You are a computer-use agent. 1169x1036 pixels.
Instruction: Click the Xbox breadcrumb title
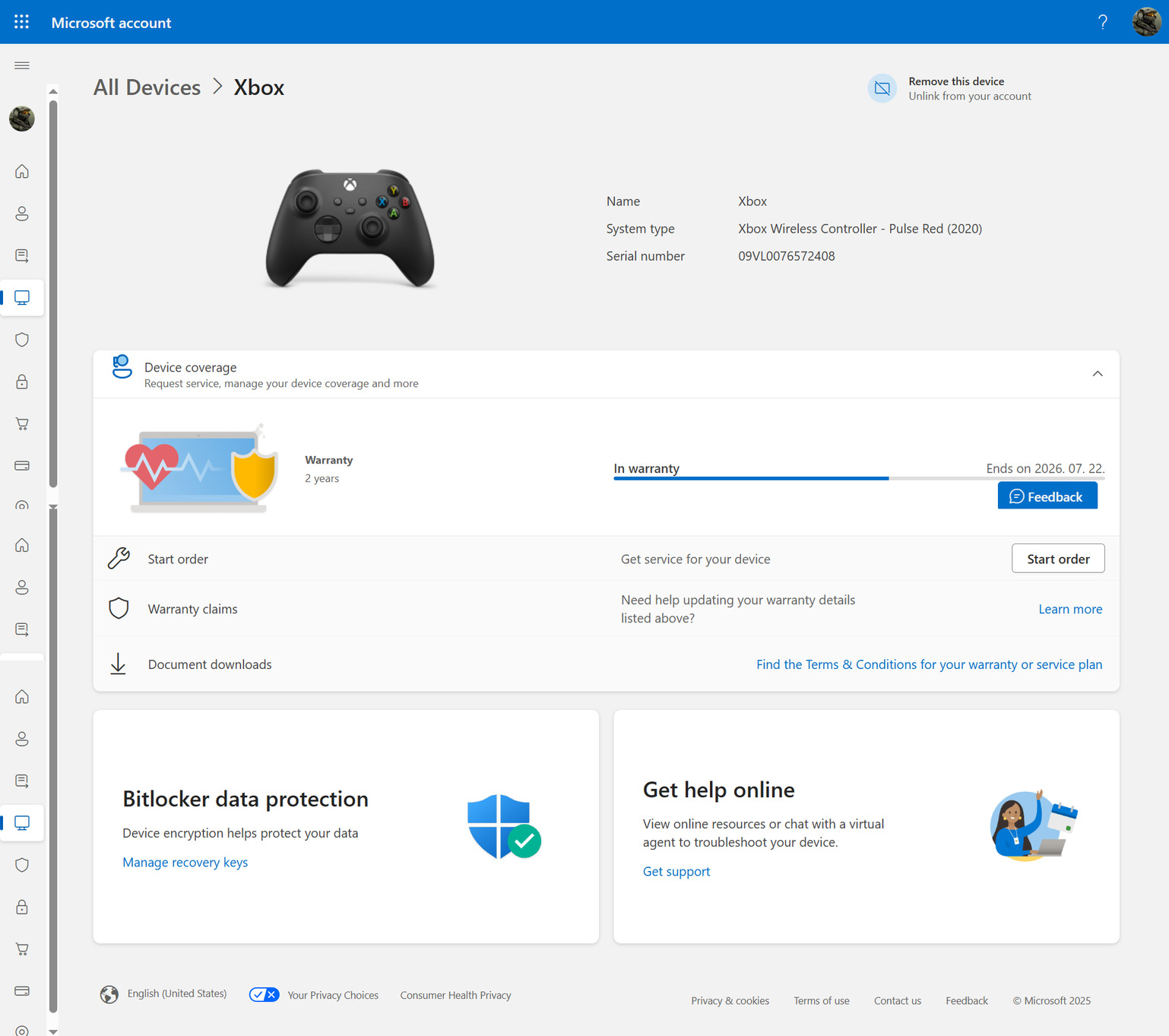point(259,87)
